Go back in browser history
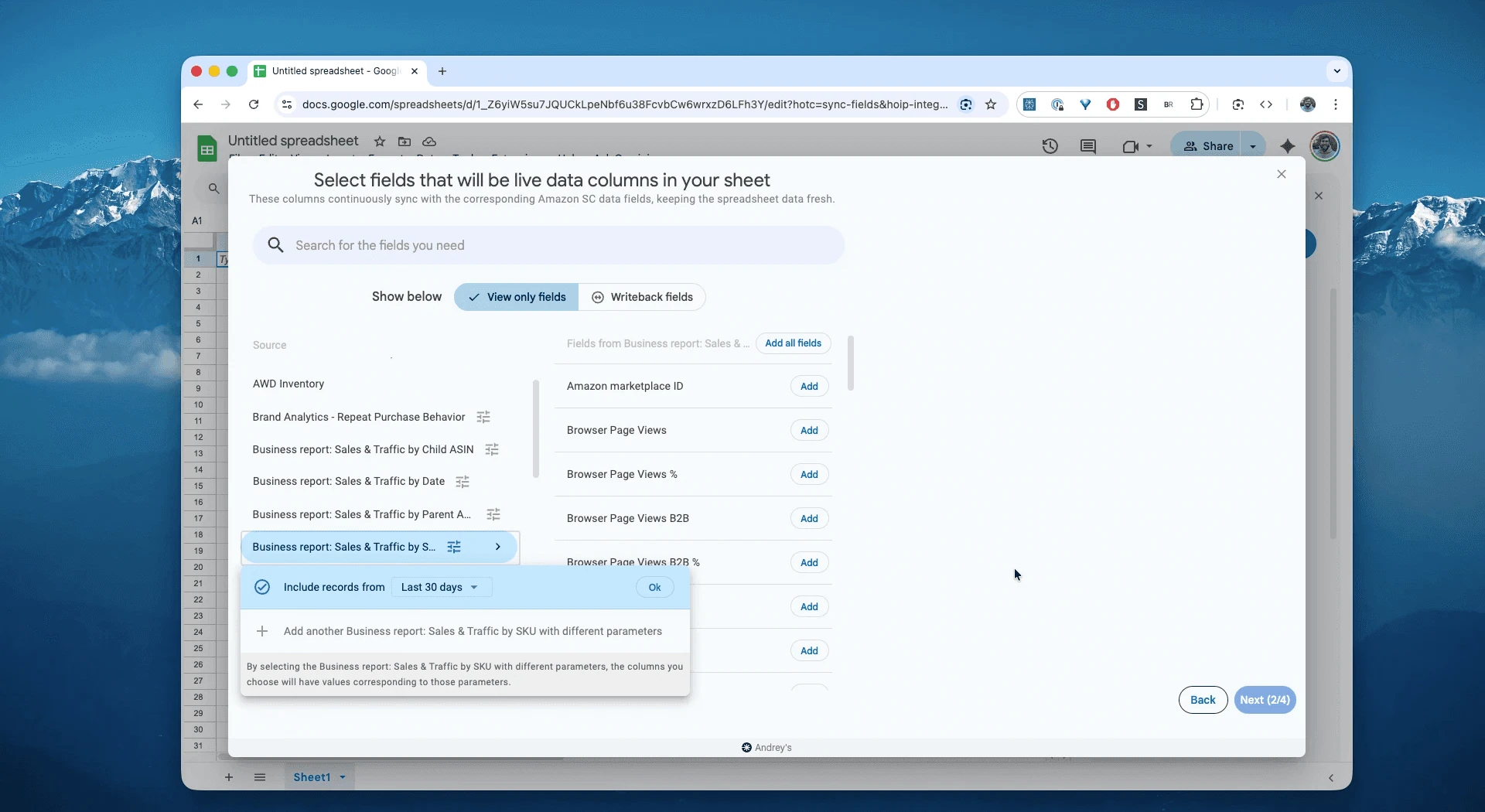The image size is (1485, 812). coord(198,104)
